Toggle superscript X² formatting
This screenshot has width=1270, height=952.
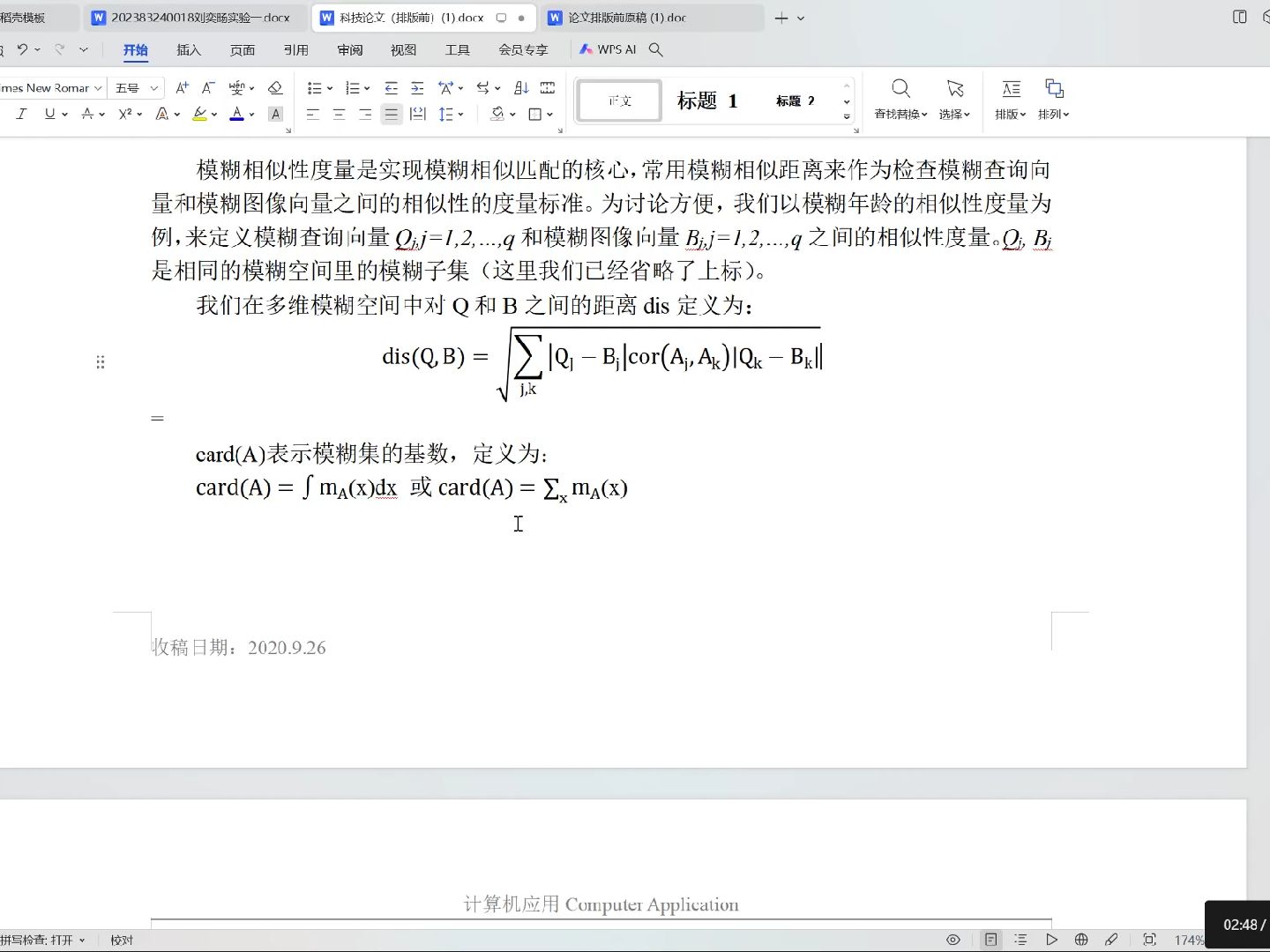pyautogui.click(x=125, y=114)
